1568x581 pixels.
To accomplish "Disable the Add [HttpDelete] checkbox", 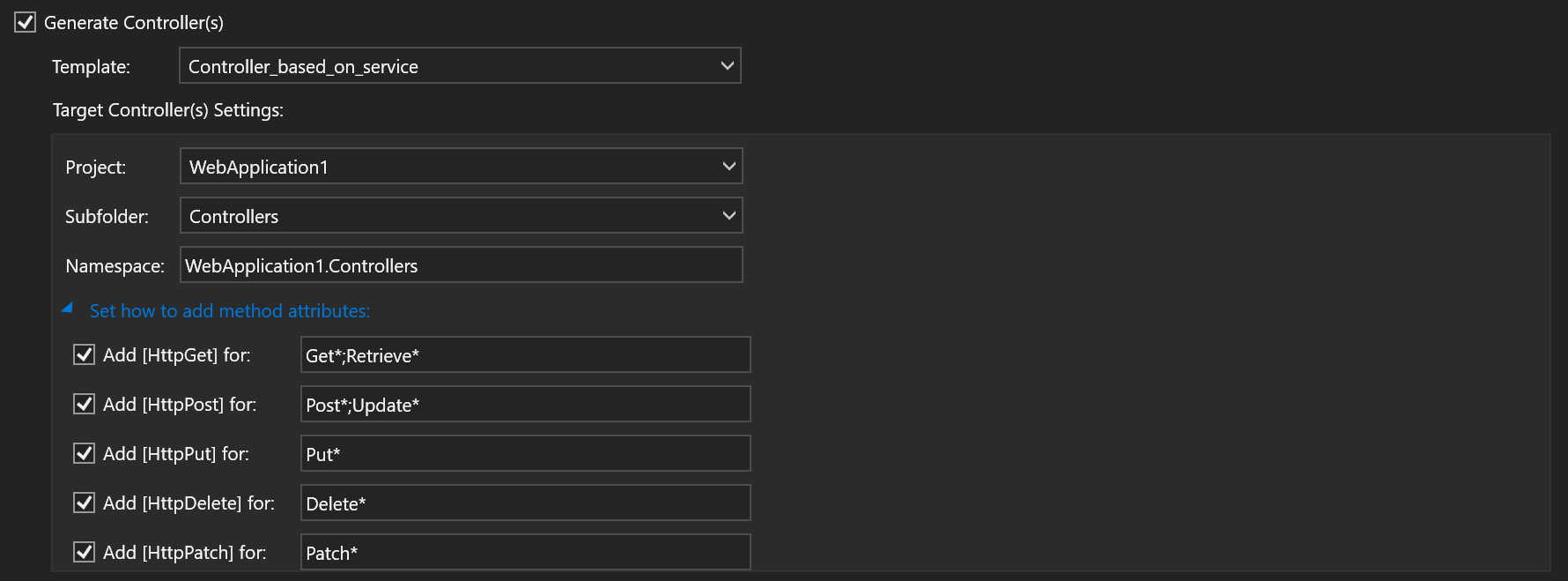I will pyautogui.click(x=84, y=503).
